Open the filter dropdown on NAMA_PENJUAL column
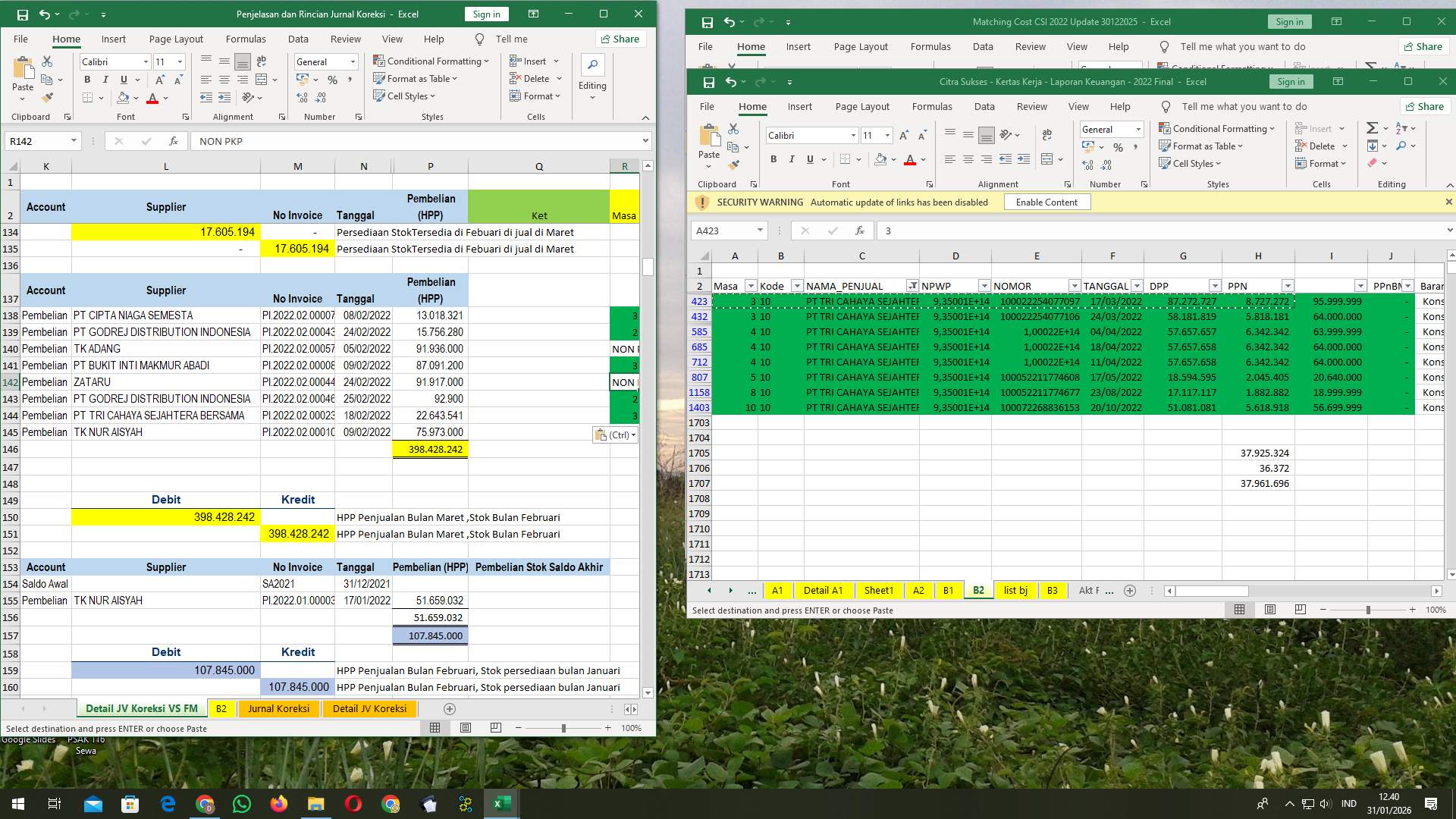Viewport: 1456px width, 819px height. point(913,286)
